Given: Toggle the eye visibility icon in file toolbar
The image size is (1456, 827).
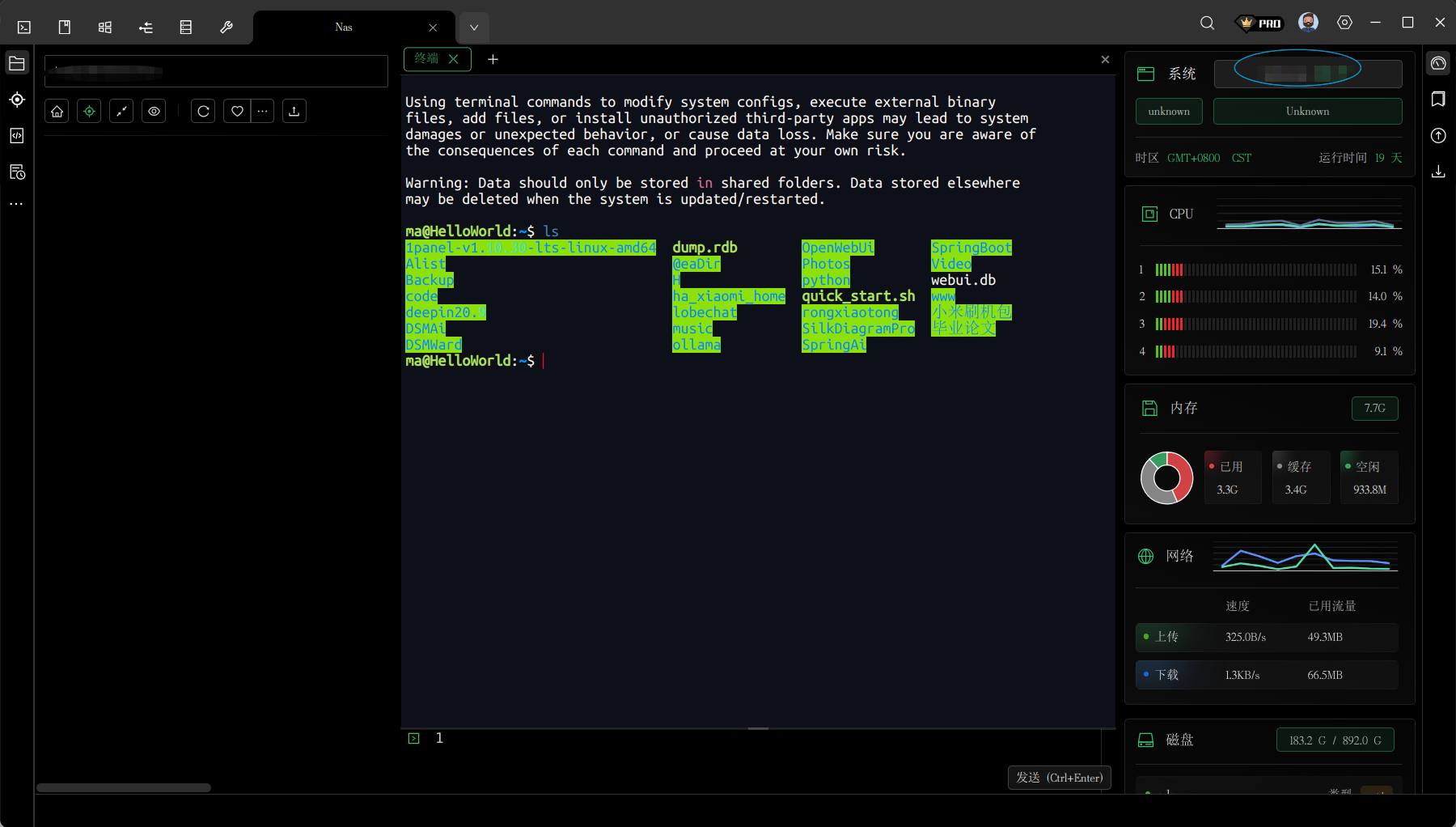Looking at the screenshot, I should point(154,112).
